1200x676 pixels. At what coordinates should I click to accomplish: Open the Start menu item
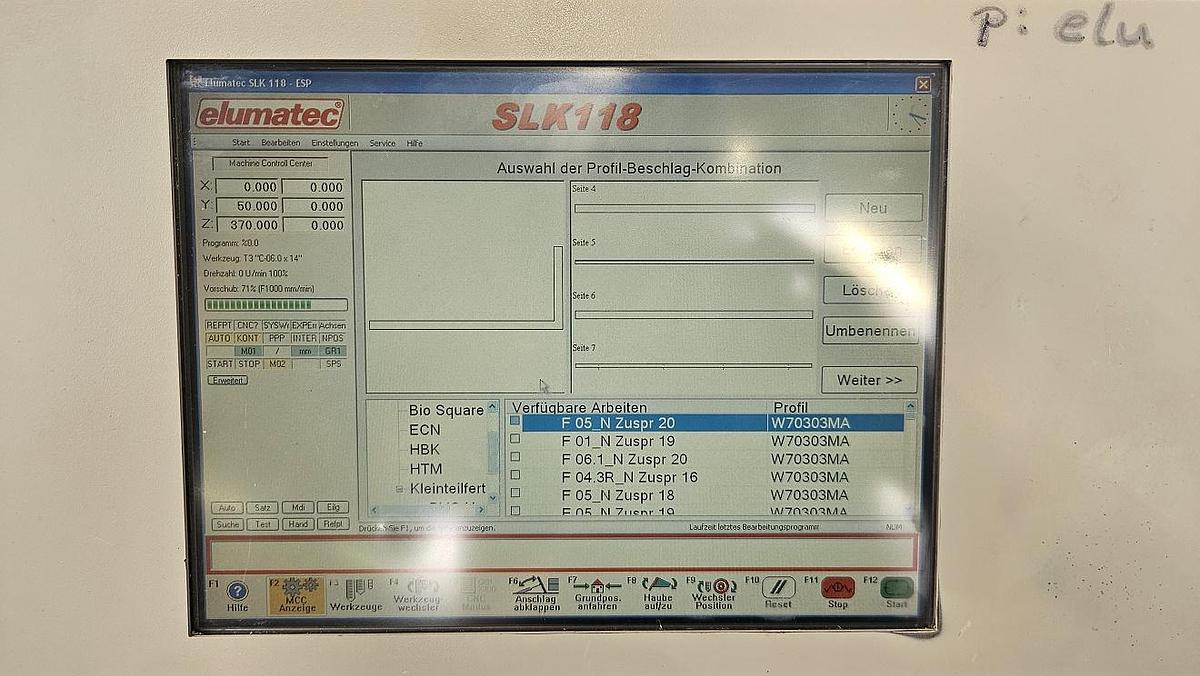tap(241, 143)
